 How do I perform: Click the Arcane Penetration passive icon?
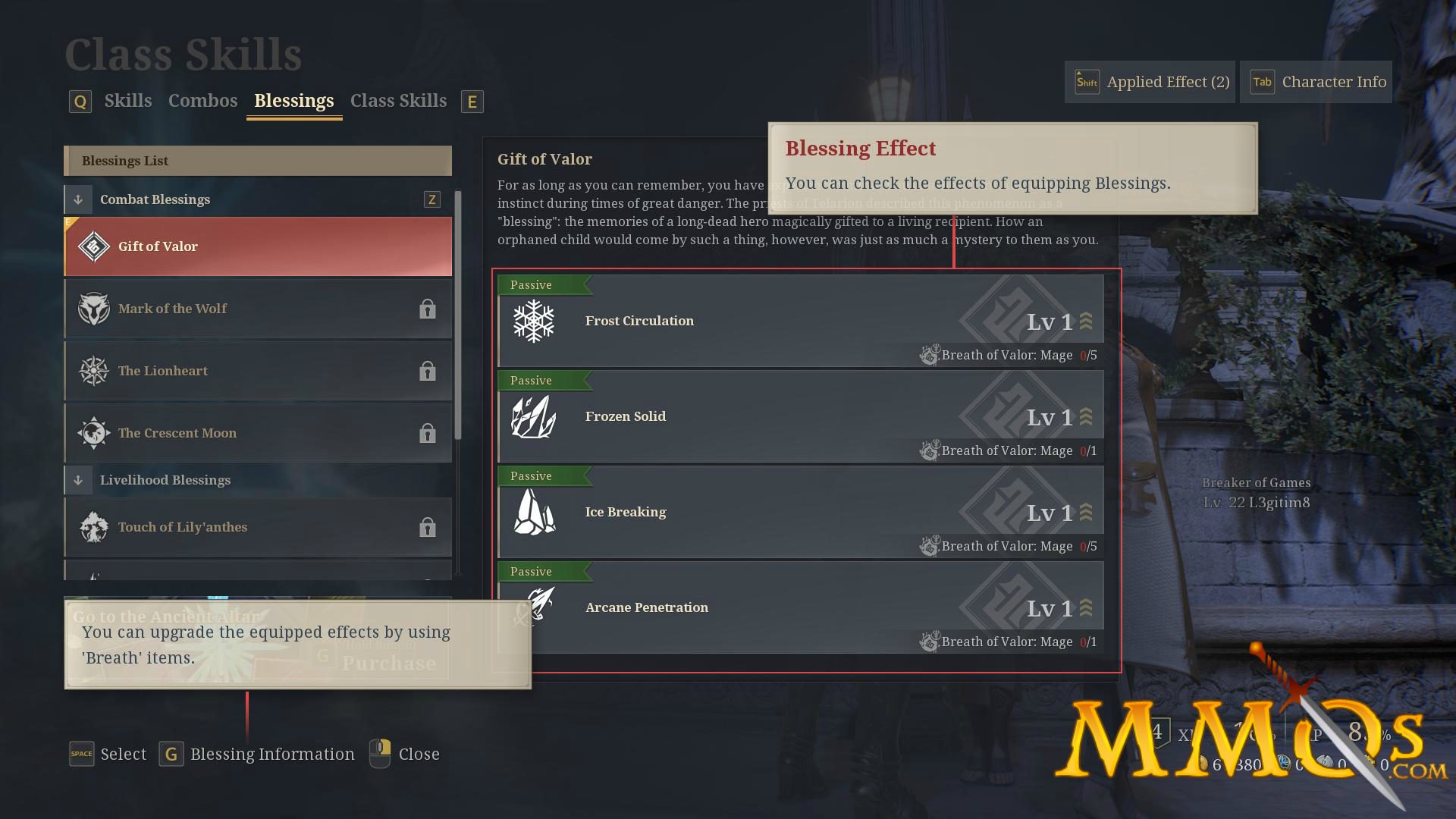coord(534,607)
